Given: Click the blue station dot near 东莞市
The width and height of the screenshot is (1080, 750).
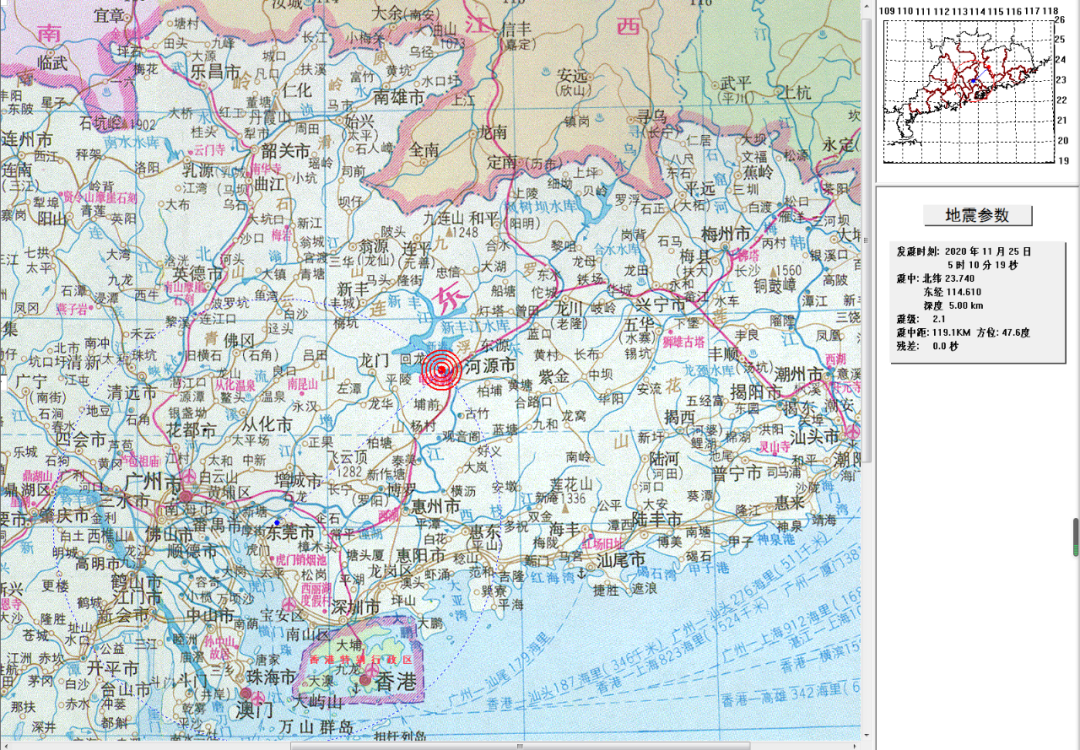Looking at the screenshot, I should (278, 521).
